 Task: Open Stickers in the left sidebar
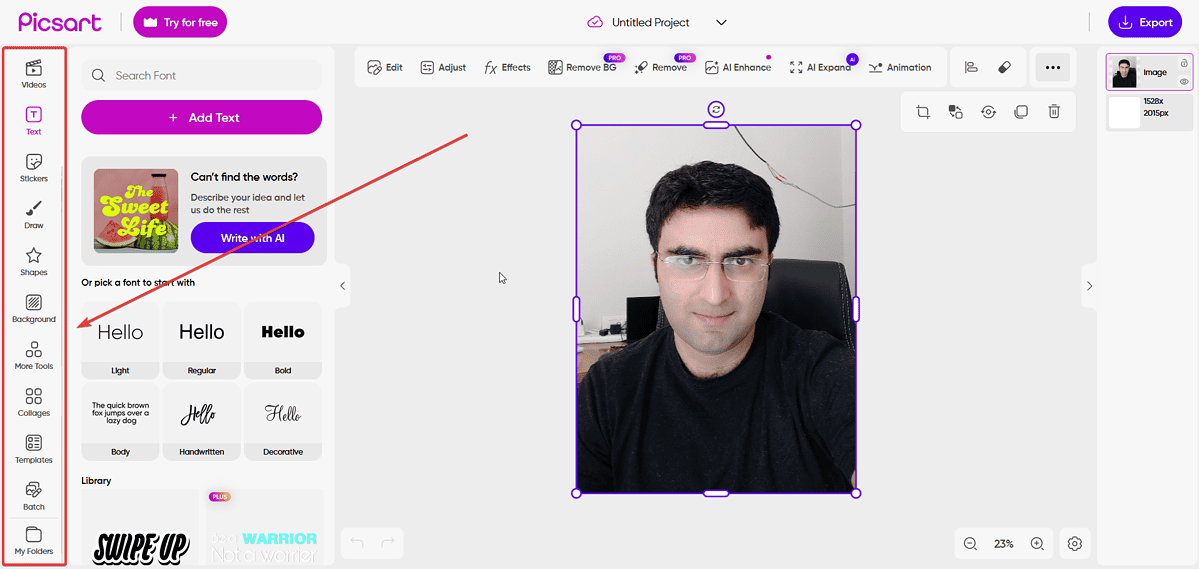[34, 168]
